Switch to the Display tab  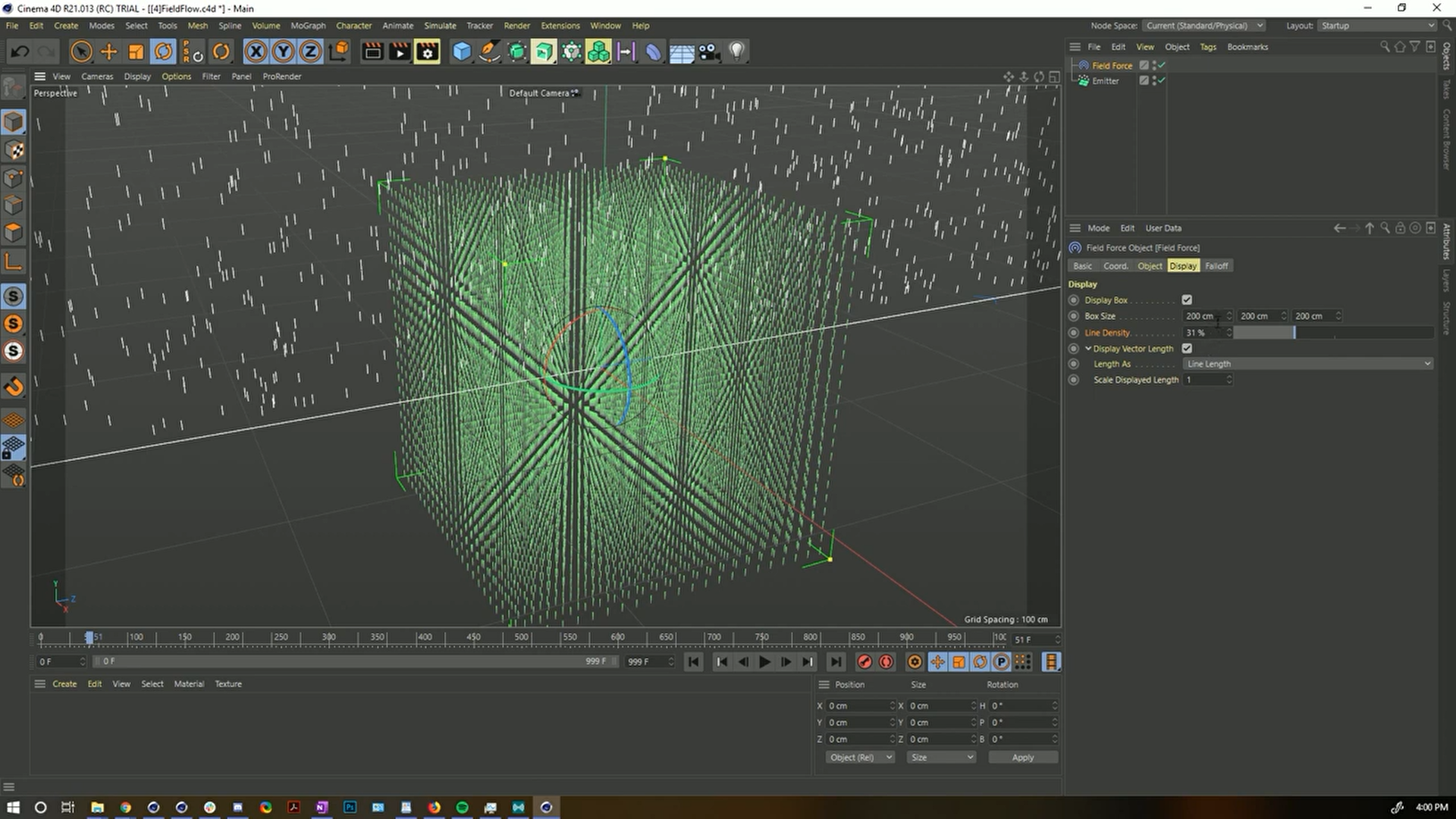coord(1183,265)
